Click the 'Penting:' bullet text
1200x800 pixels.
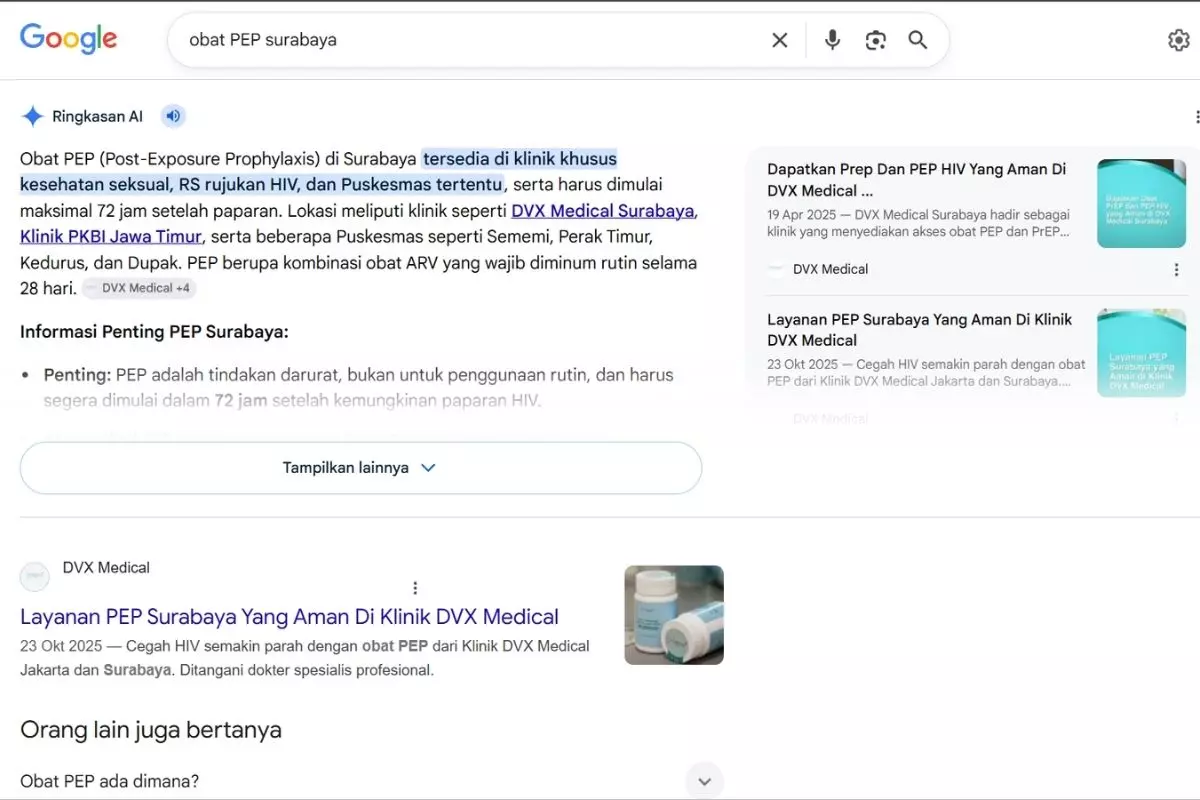77,375
